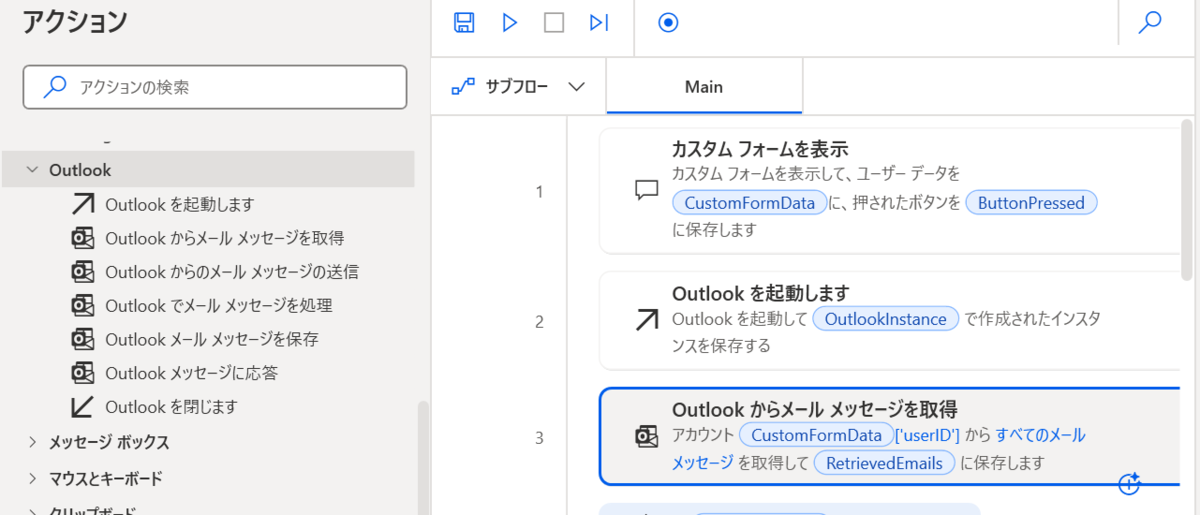1200x515 pixels.
Task: Open the すべてのメール メッセージ link
Action: pyautogui.click(x=878, y=449)
